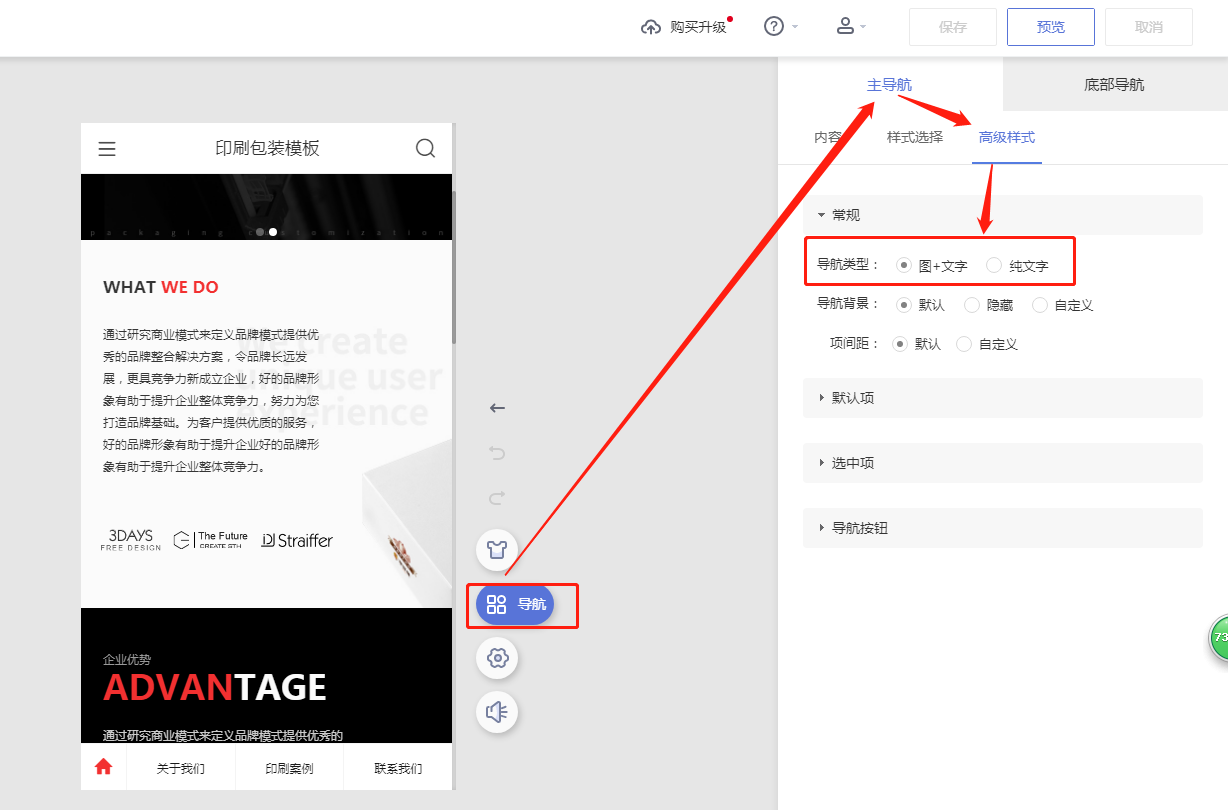This screenshot has height=810, width=1228.
Task: Click the Straiffer logo in preview
Action: pos(297,541)
